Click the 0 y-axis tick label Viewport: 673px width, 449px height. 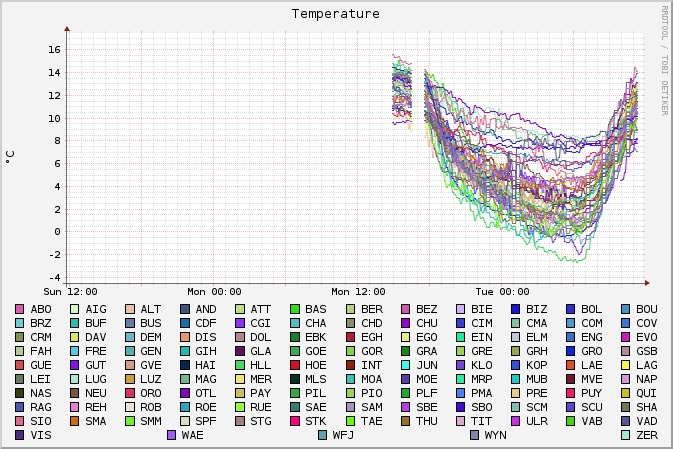[58, 232]
